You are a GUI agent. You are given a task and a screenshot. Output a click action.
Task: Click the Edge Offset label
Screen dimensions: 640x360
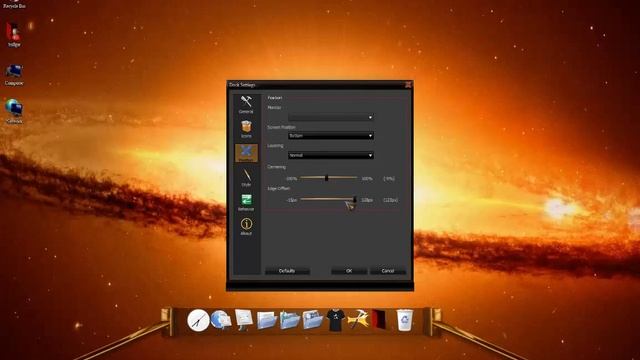point(278,189)
